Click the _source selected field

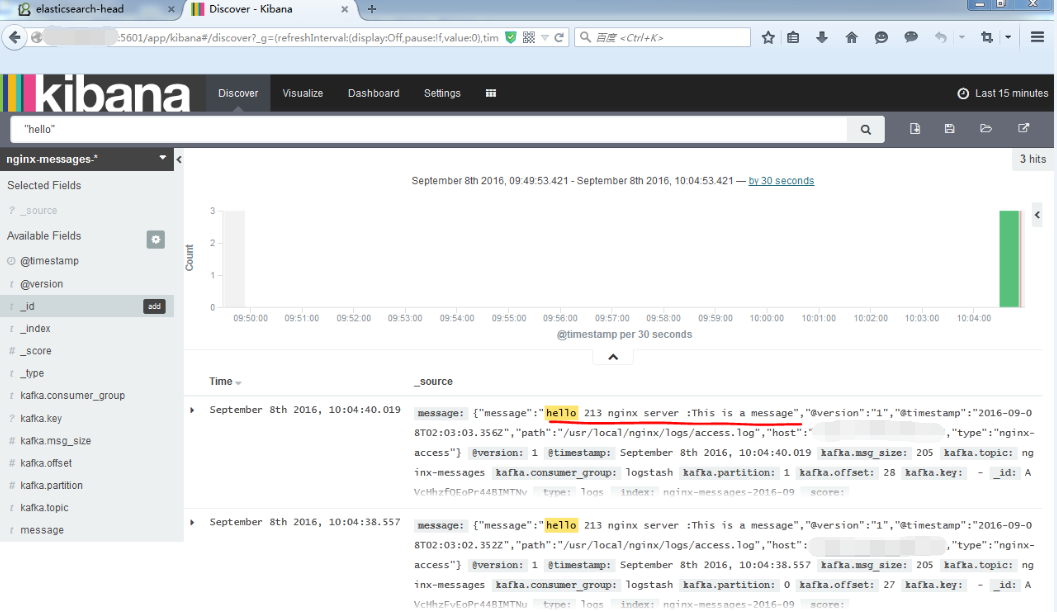(x=38, y=210)
